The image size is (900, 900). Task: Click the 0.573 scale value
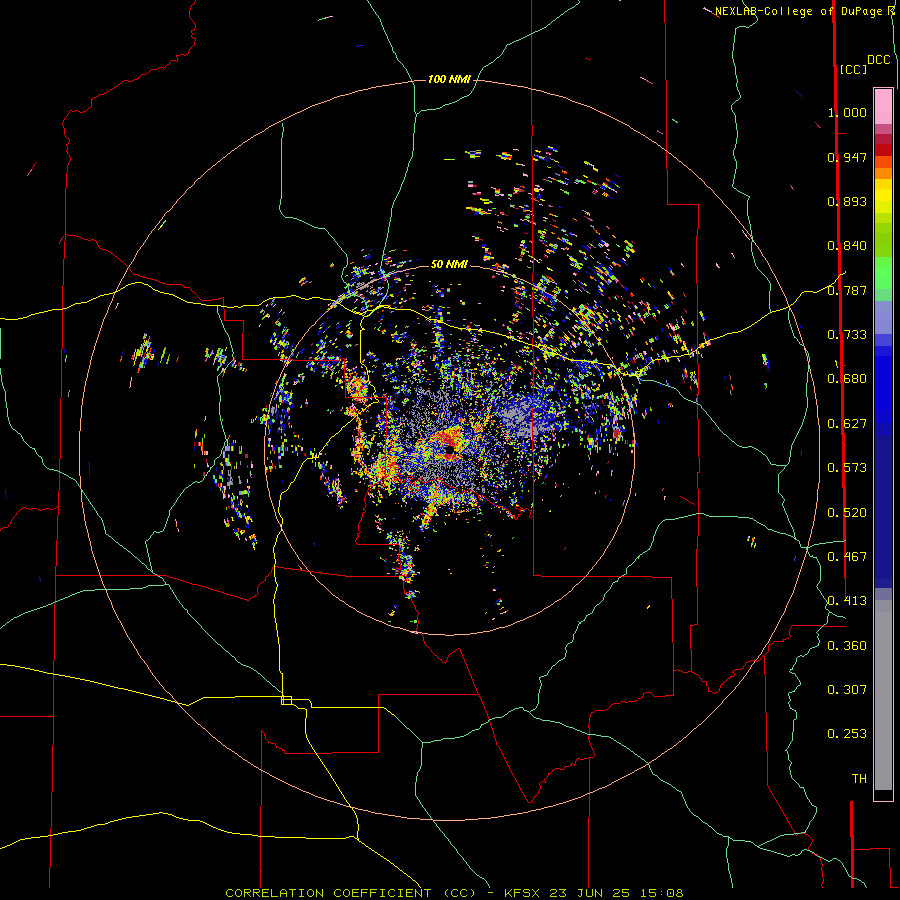tap(847, 468)
